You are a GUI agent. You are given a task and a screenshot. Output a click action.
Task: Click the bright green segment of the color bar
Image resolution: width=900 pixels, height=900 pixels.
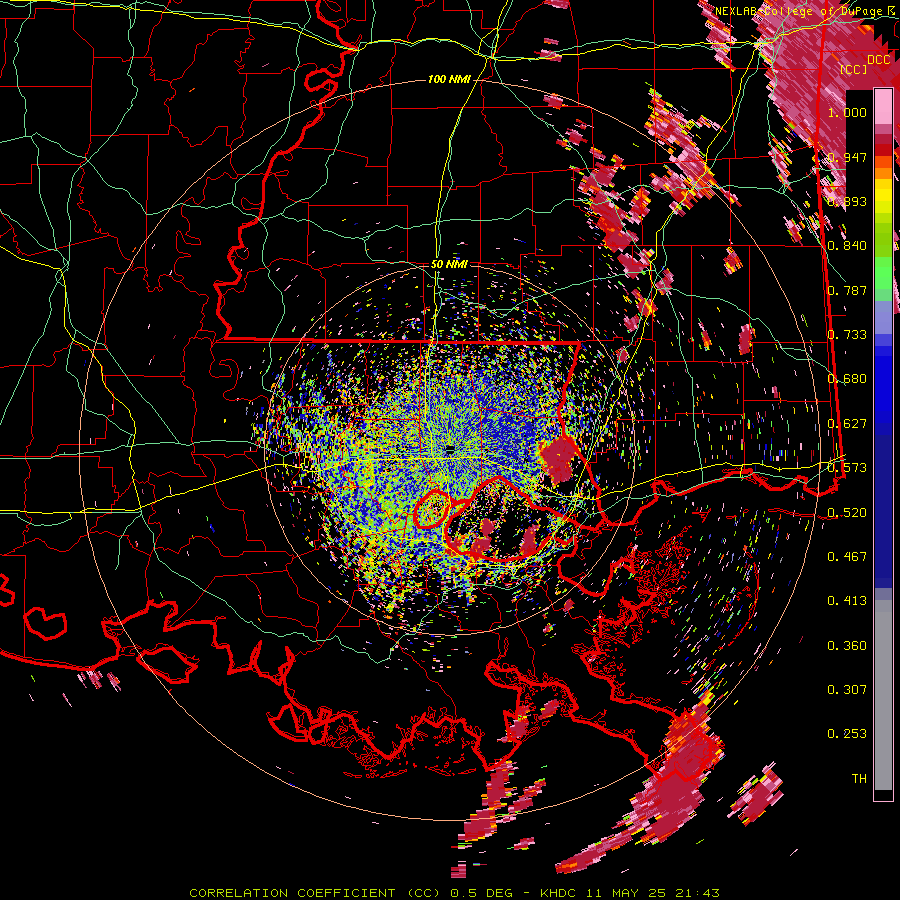point(883,273)
